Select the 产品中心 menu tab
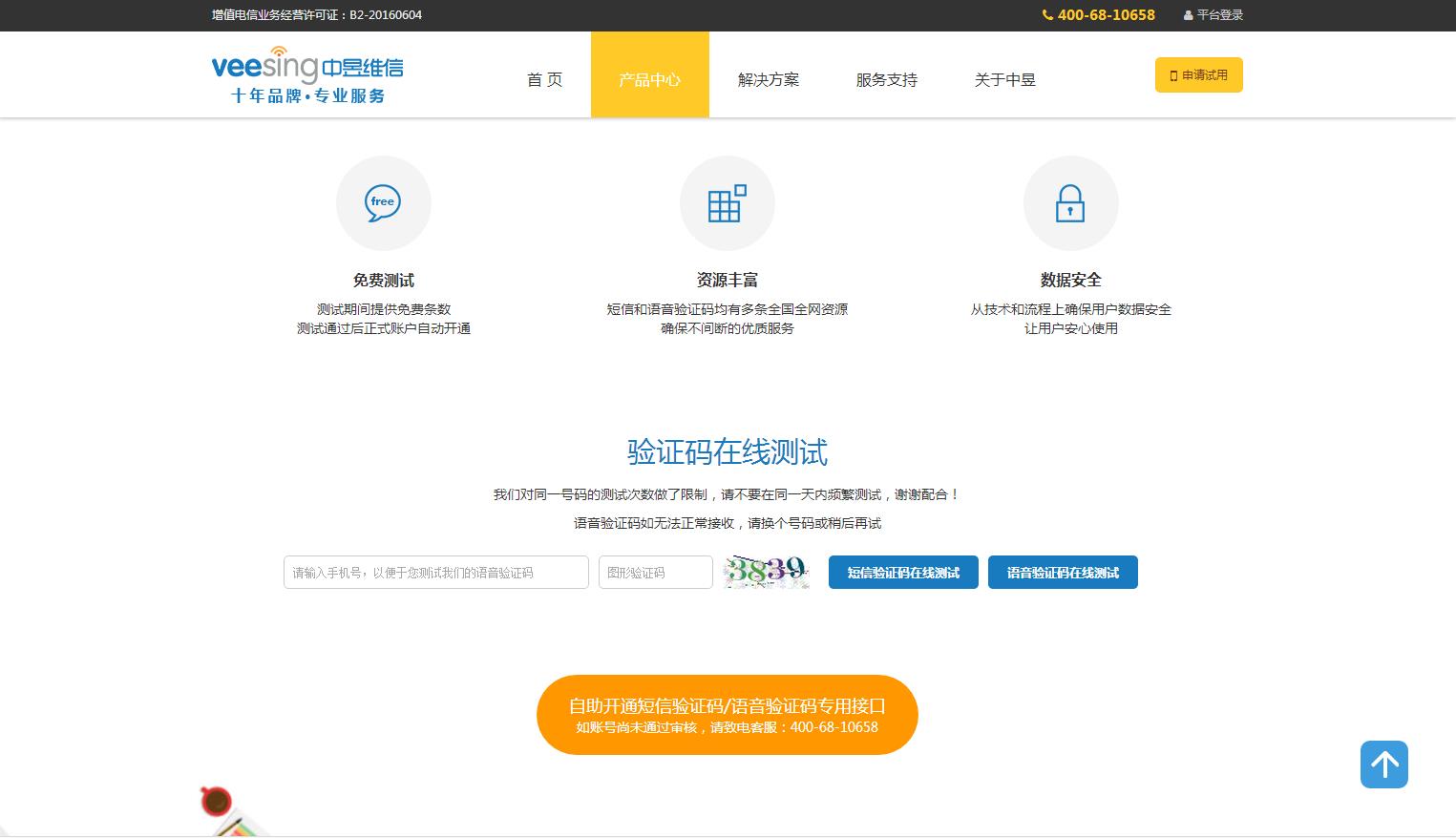 (649, 80)
